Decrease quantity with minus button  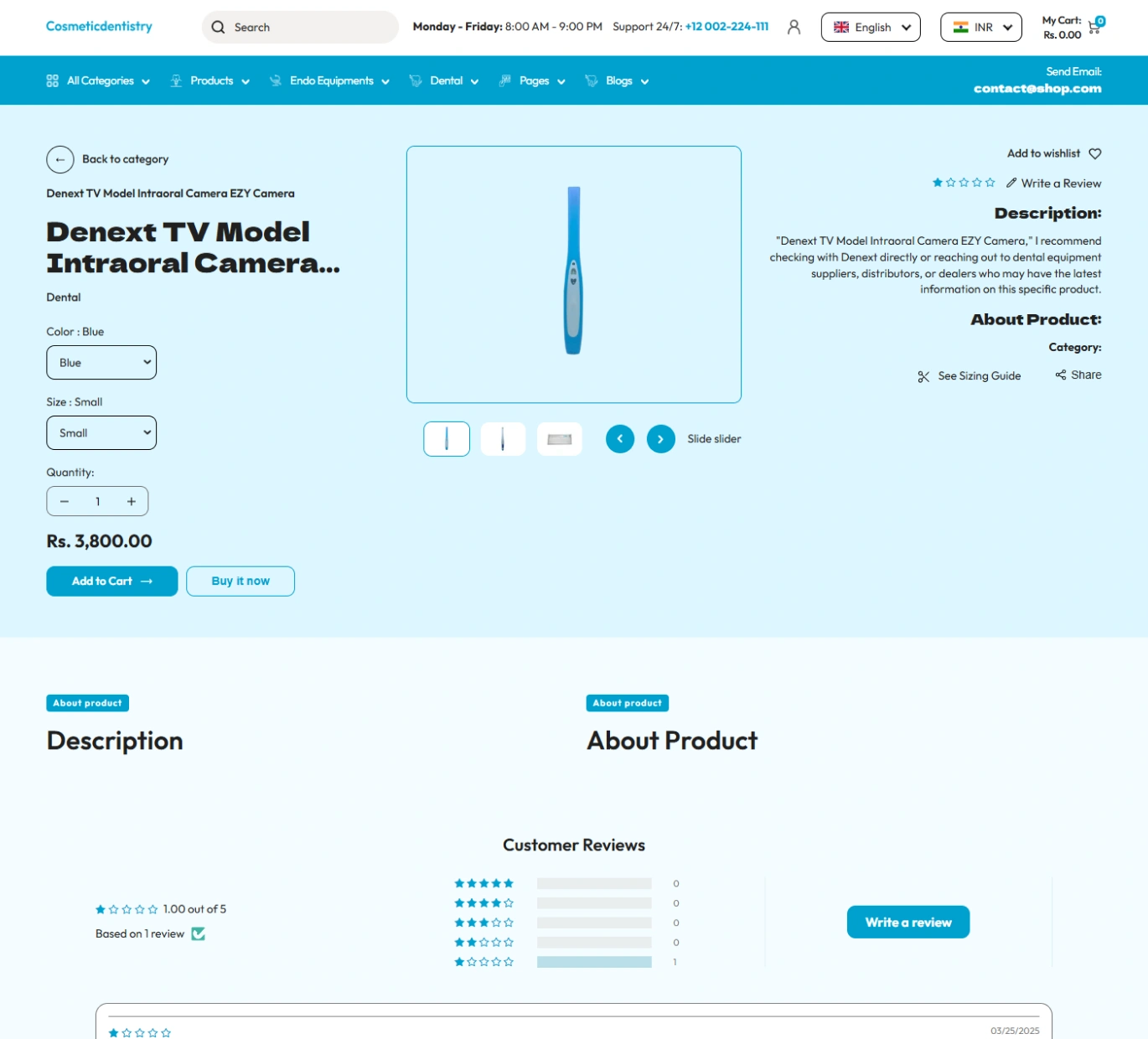click(65, 501)
